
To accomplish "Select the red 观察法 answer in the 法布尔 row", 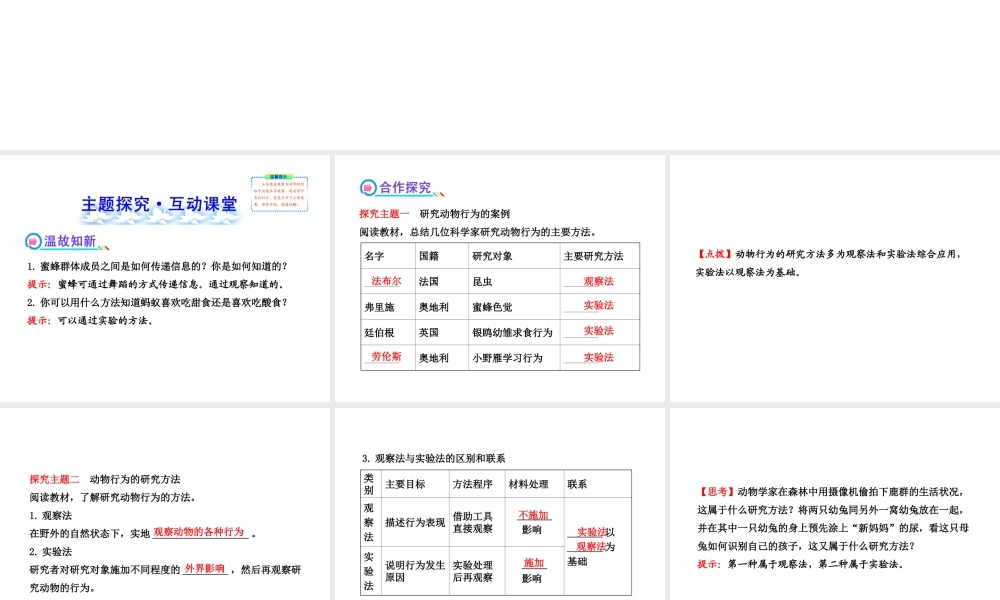I will tap(598, 281).
